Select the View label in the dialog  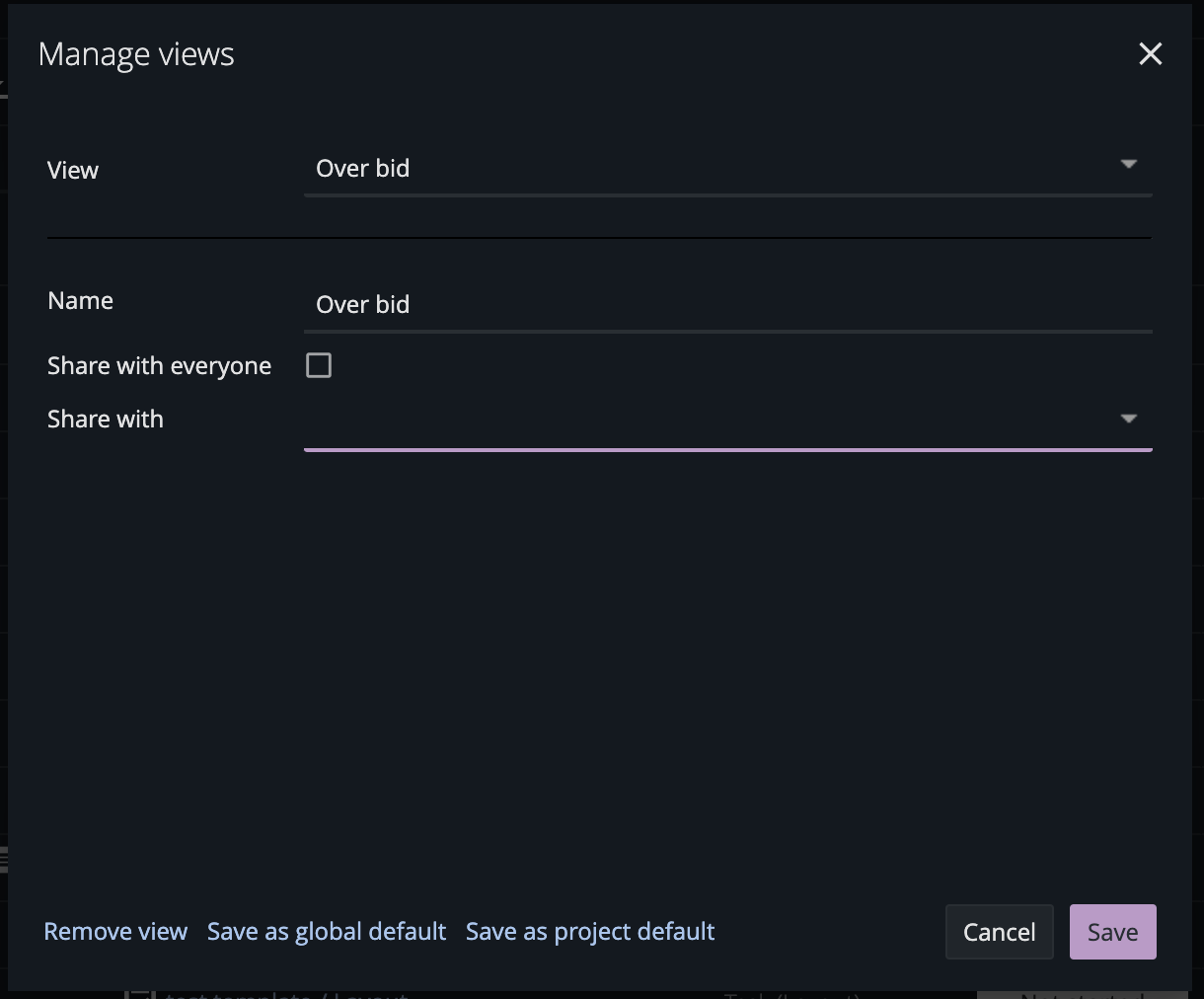(72, 170)
